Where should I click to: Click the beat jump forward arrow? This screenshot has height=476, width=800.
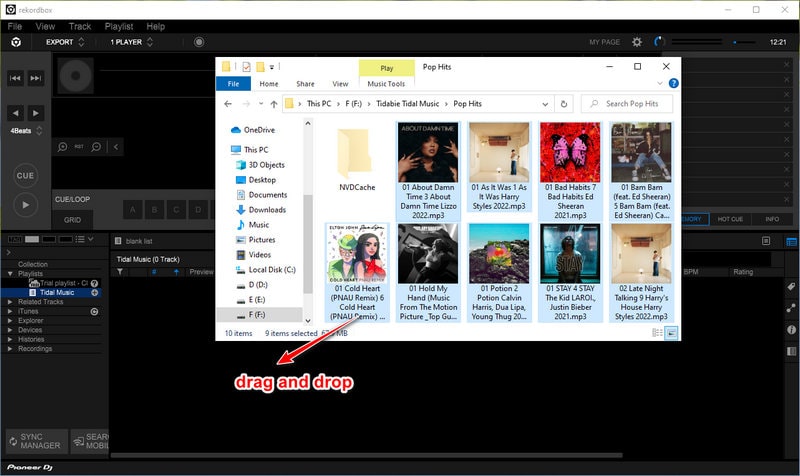click(36, 113)
